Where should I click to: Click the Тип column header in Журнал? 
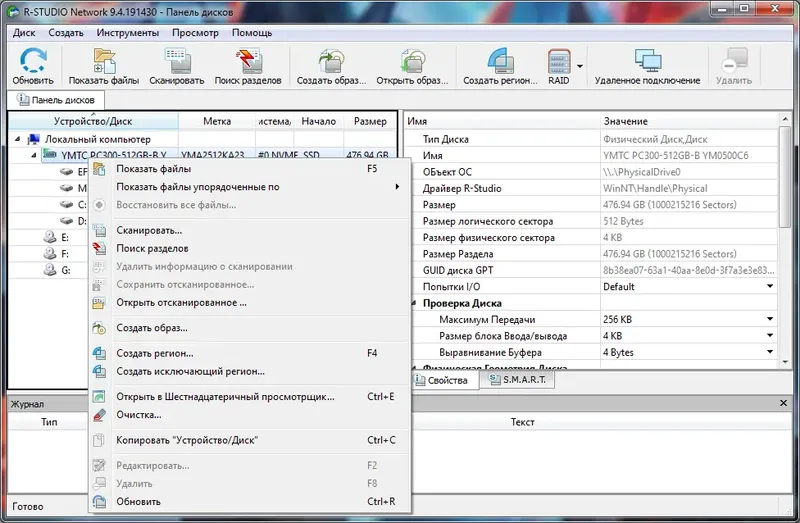pos(49,422)
